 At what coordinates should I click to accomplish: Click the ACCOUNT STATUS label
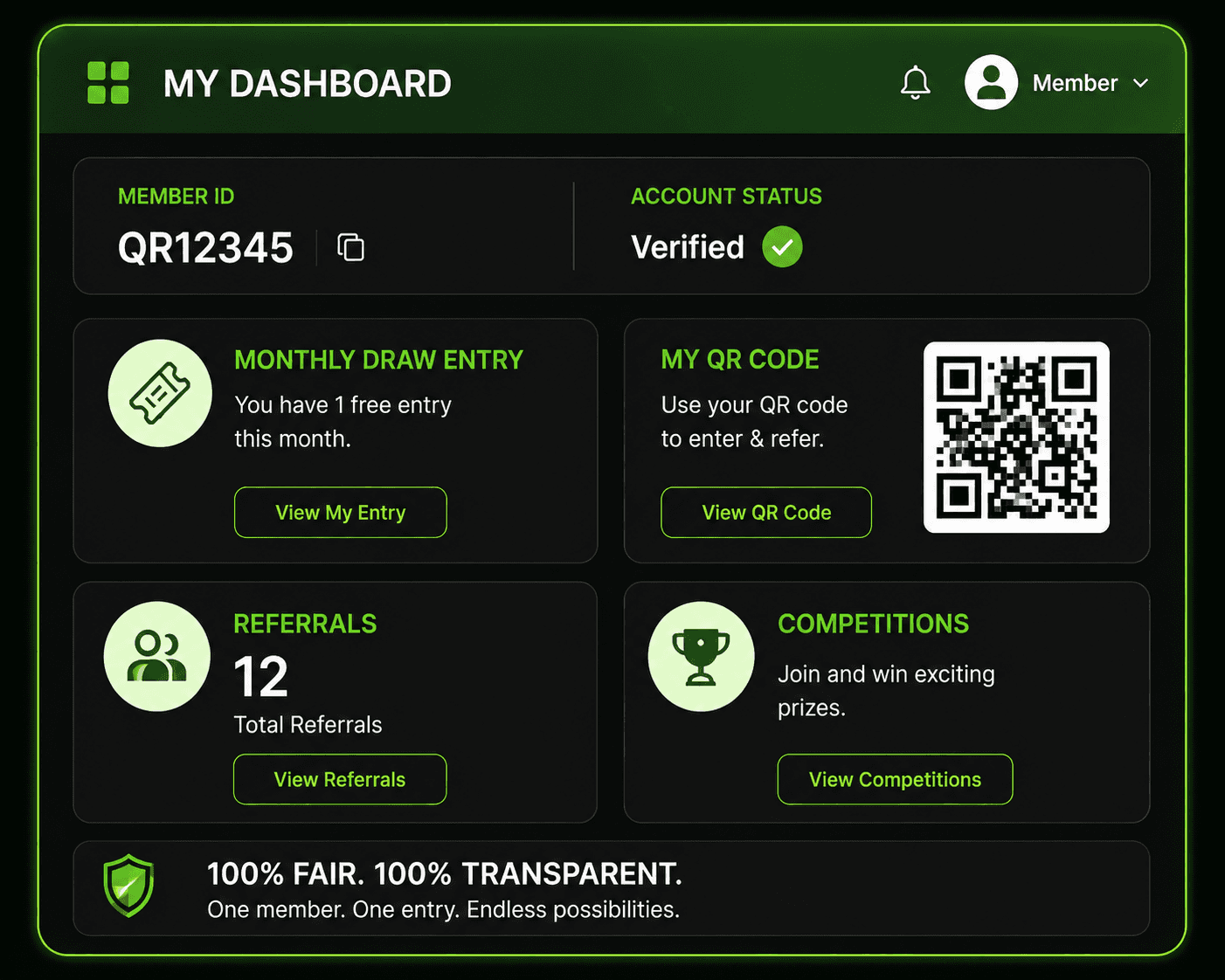coord(726,197)
